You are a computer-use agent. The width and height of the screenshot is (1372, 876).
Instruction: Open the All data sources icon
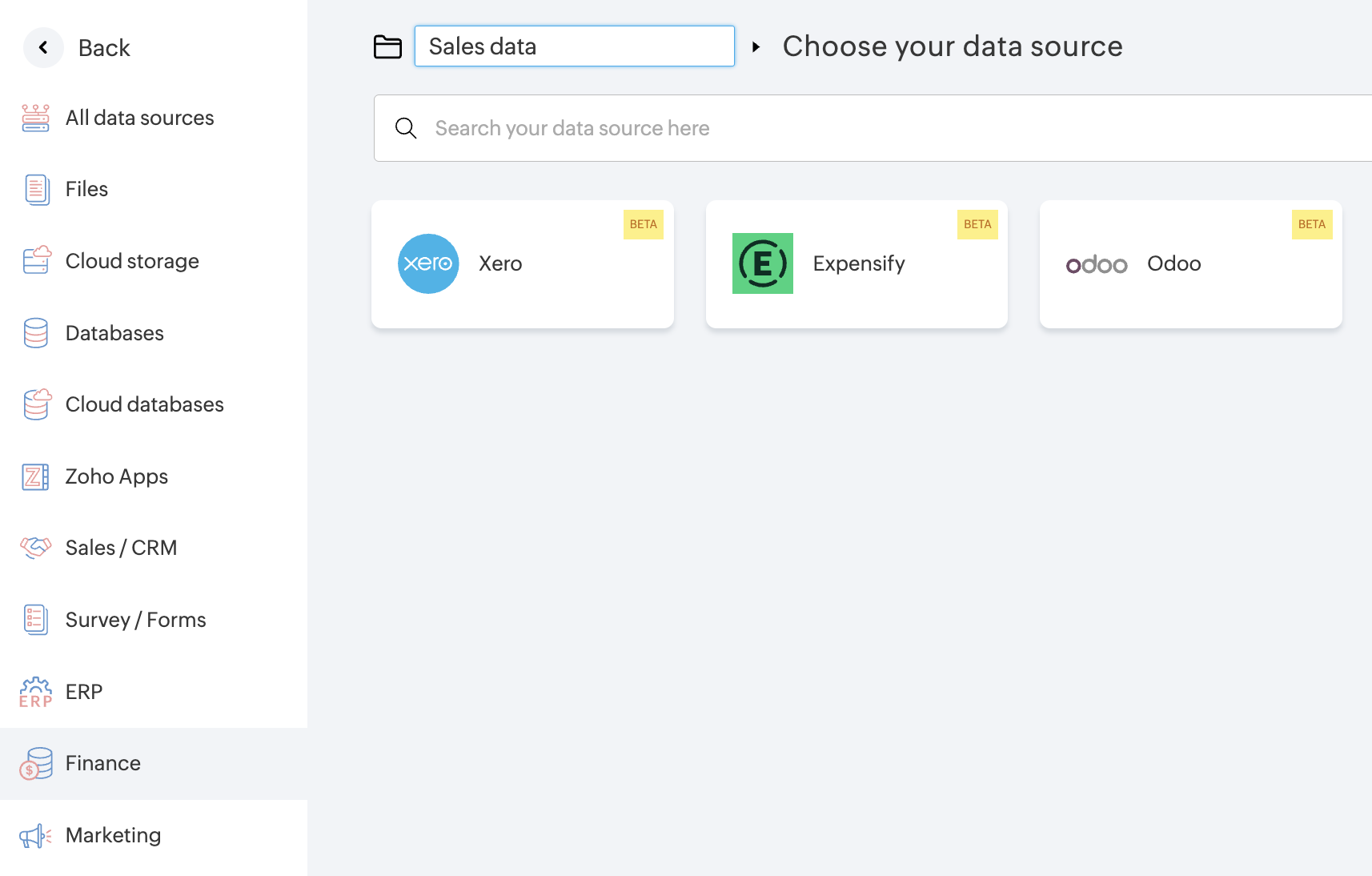click(35, 118)
